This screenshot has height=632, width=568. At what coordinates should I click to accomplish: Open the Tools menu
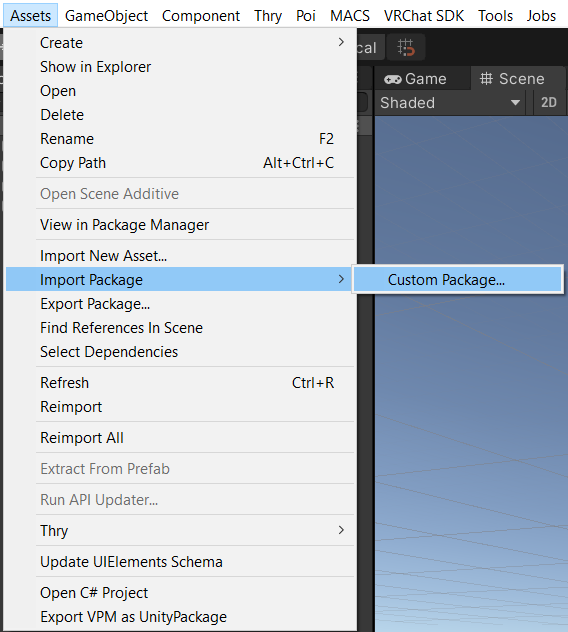pos(495,16)
